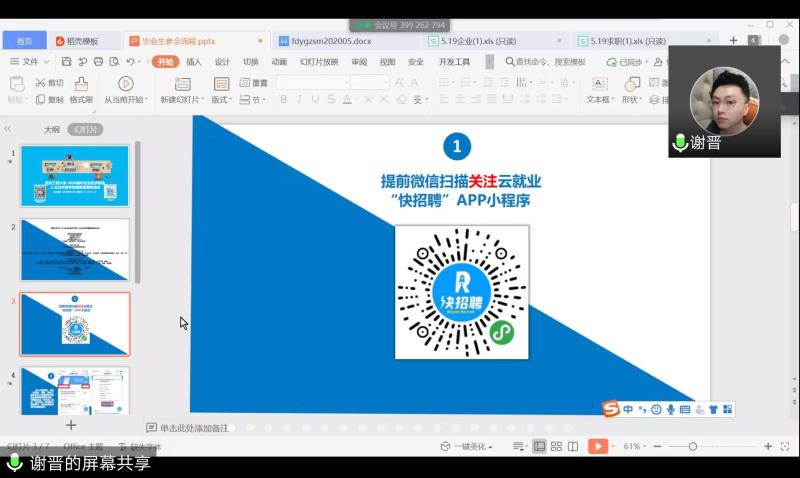Toggle Bold formatting
The image size is (800, 478).
283,99
